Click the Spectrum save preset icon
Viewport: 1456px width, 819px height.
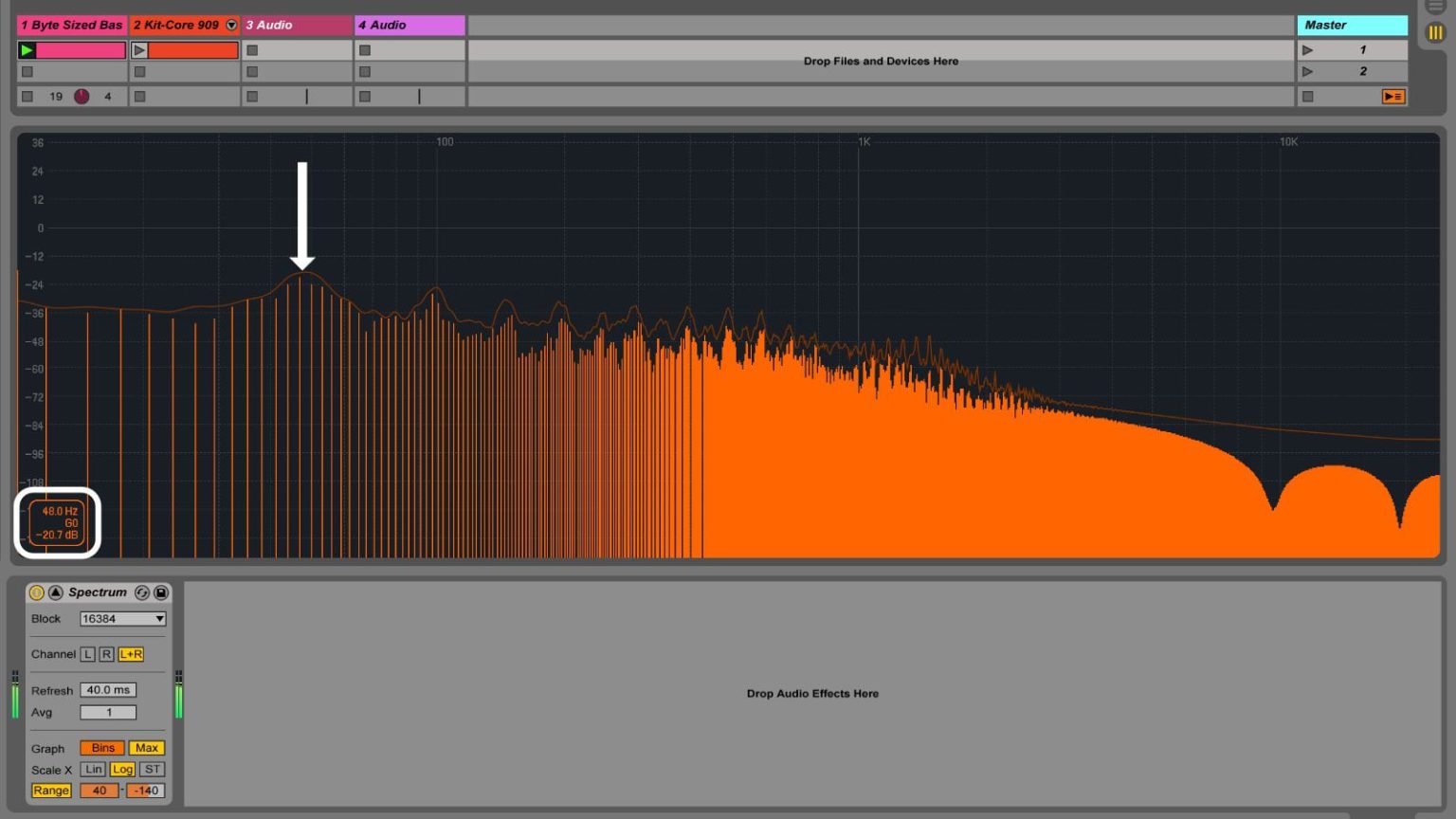click(x=162, y=592)
